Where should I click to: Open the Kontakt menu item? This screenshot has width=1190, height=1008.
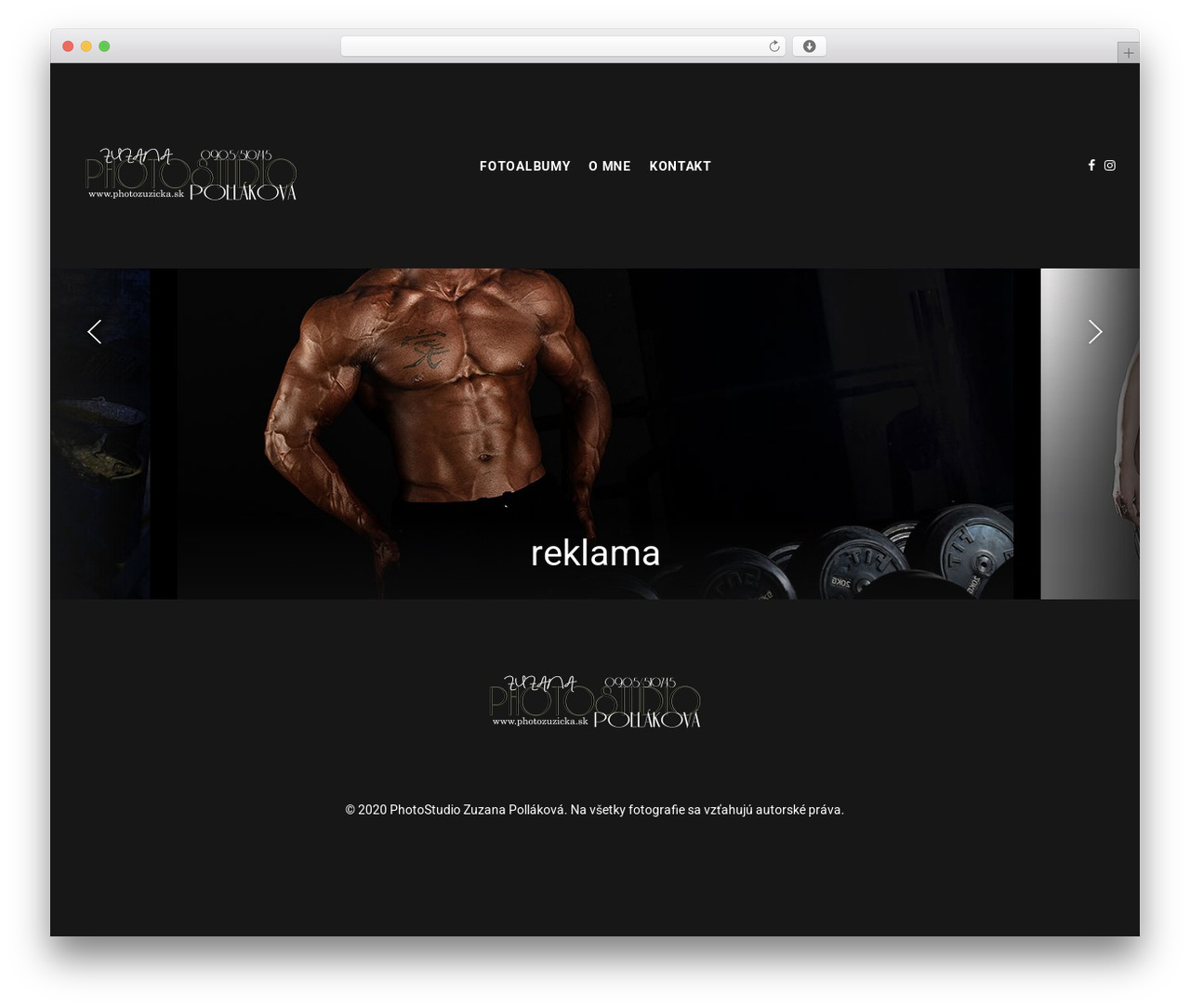pyautogui.click(x=680, y=166)
